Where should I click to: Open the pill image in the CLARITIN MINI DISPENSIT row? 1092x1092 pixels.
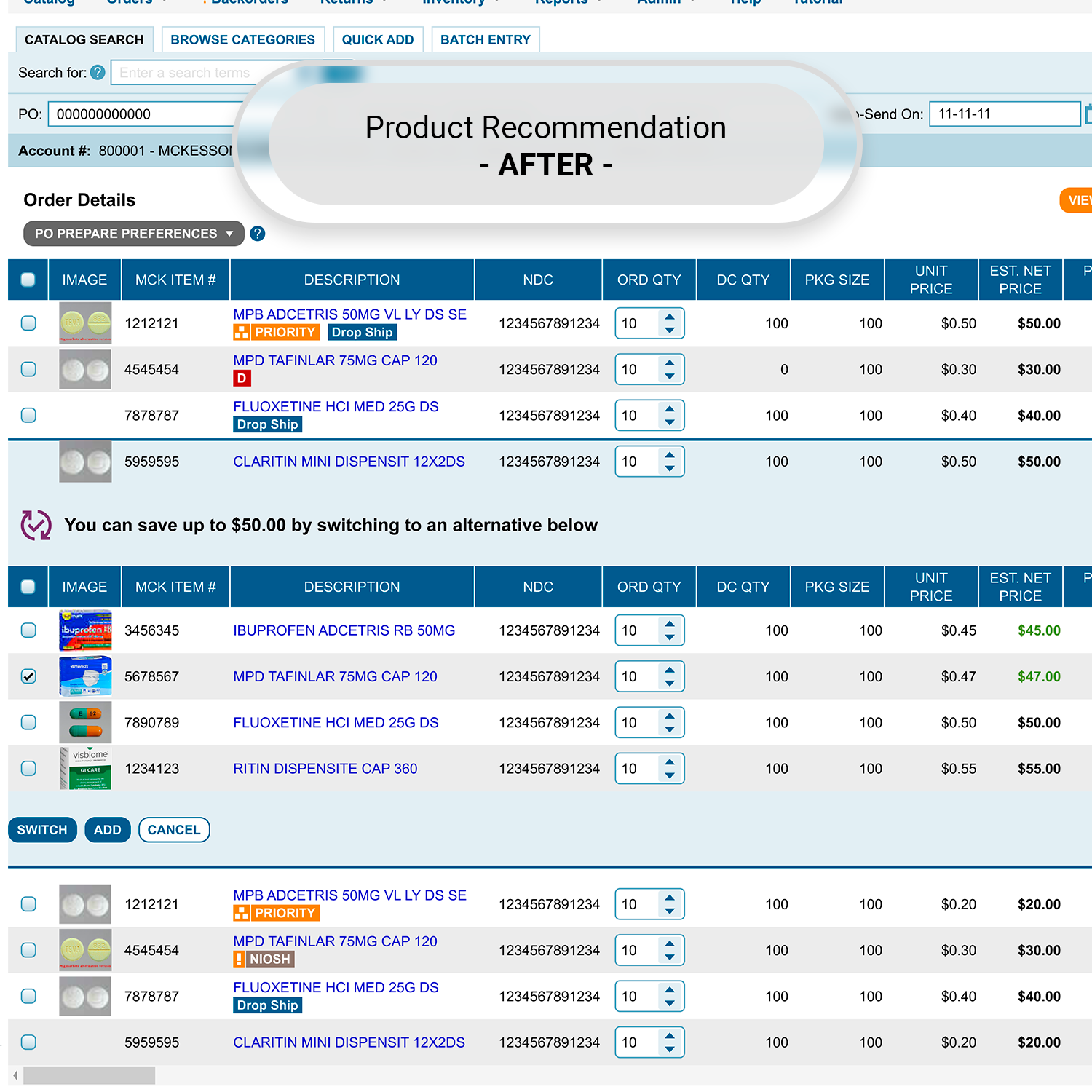[x=85, y=462]
